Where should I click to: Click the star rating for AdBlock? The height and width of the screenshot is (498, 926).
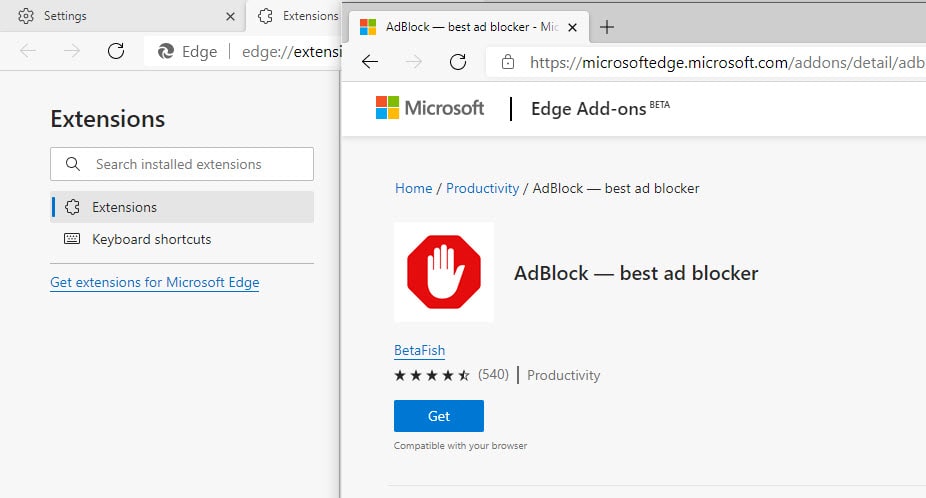tap(432, 375)
